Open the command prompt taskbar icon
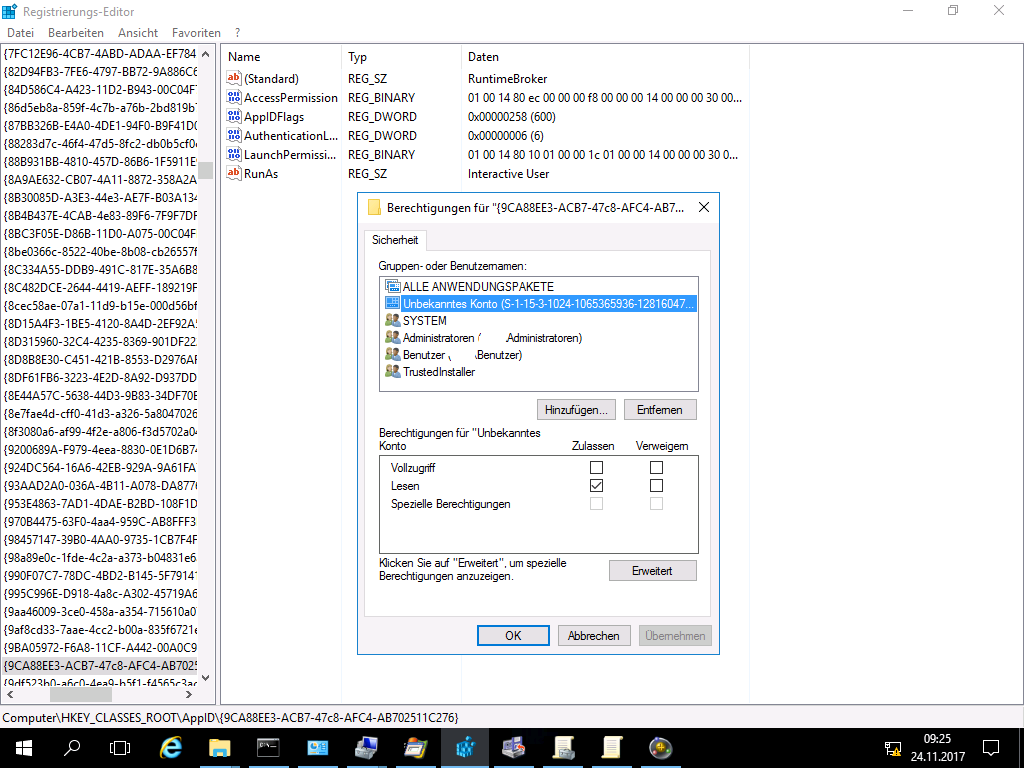This screenshot has width=1024, height=768. (269, 747)
